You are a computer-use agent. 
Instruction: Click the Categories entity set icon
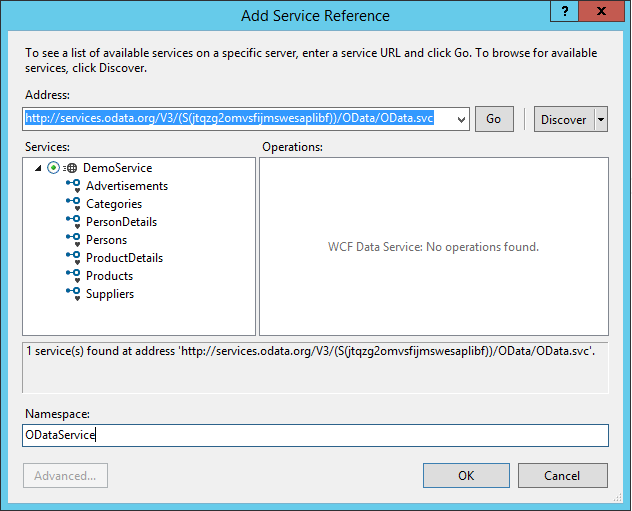tap(73, 204)
